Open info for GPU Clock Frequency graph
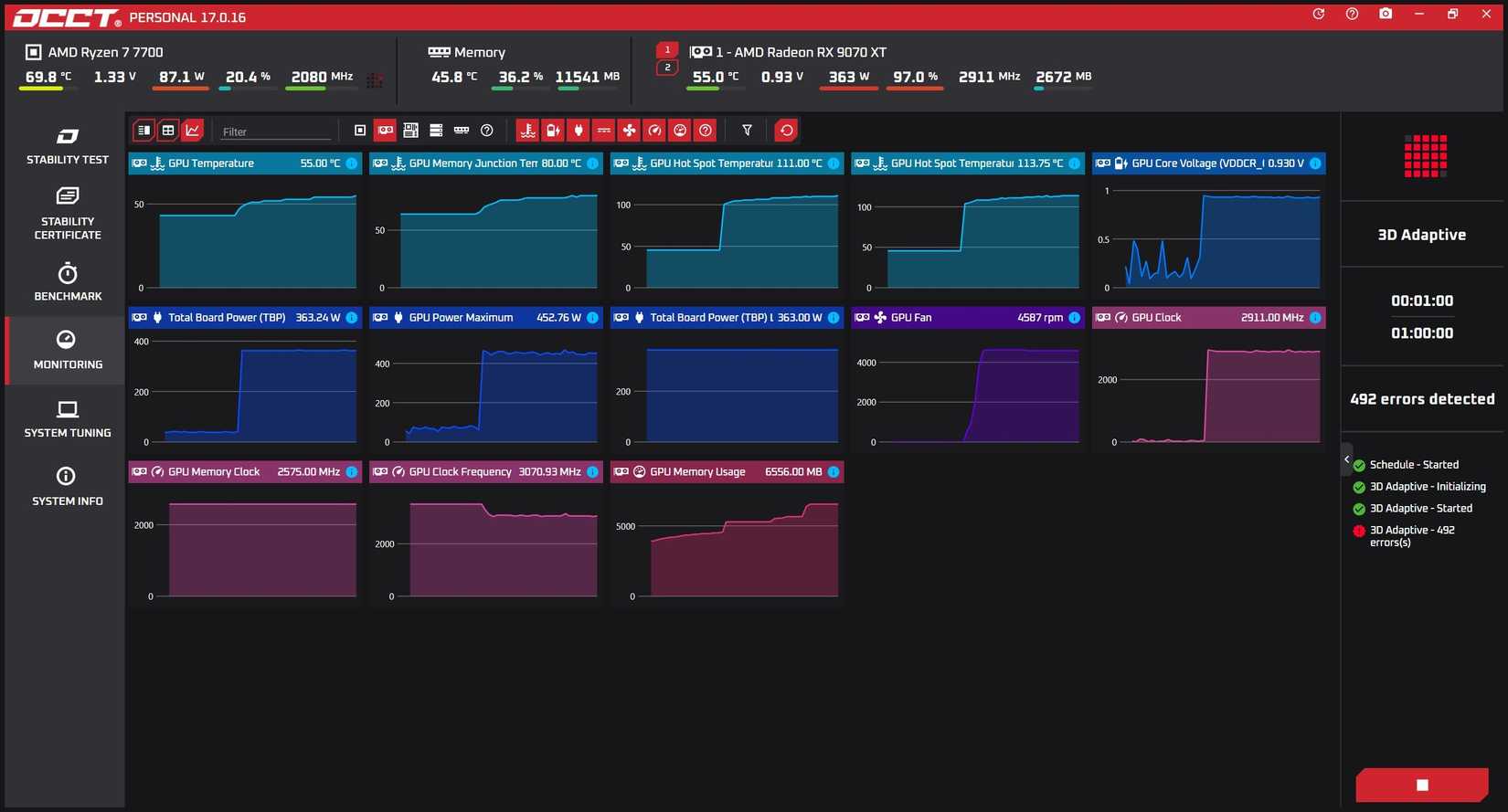Image resolution: width=1508 pixels, height=812 pixels. point(592,472)
